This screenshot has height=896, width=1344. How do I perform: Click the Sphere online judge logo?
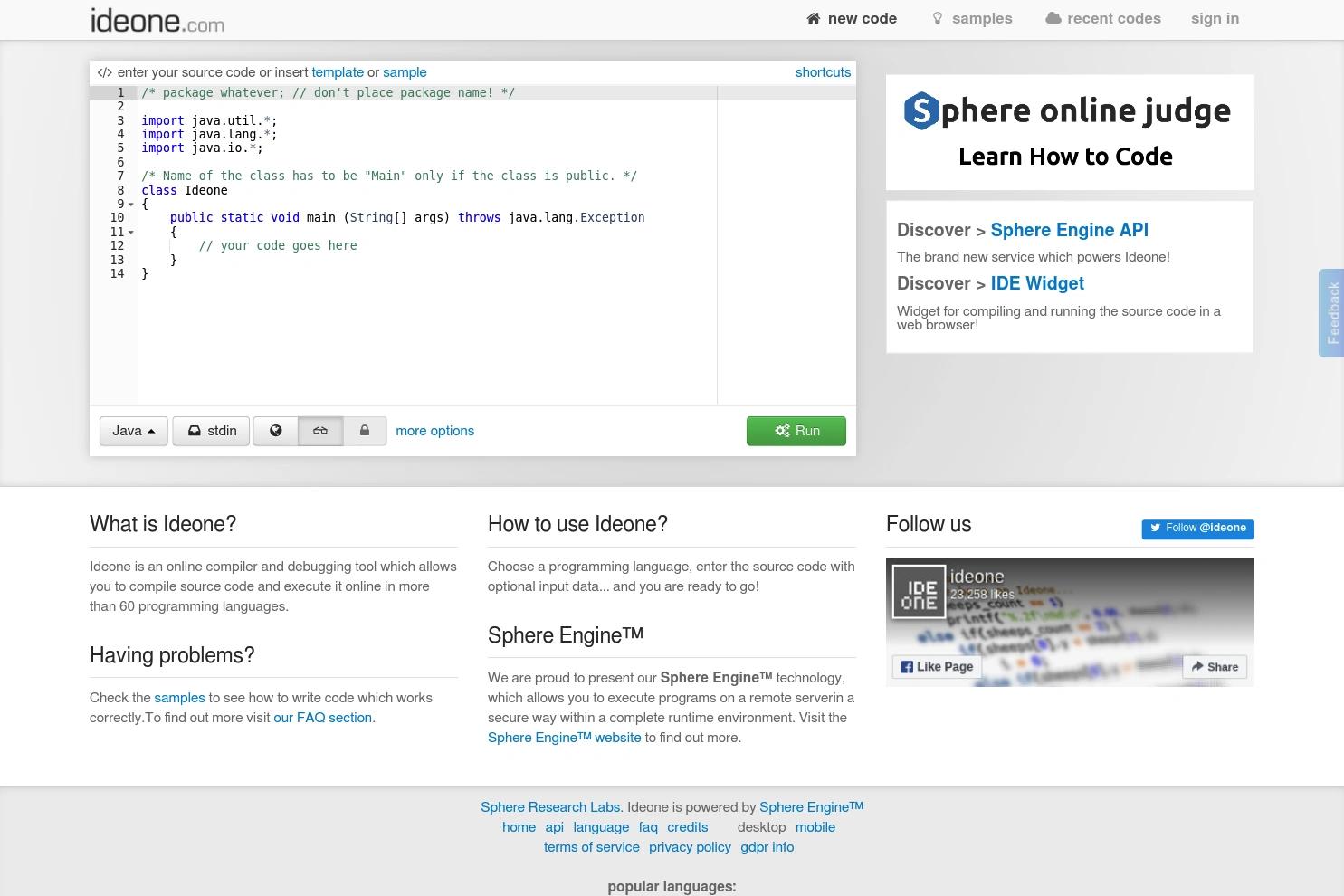[1068, 110]
